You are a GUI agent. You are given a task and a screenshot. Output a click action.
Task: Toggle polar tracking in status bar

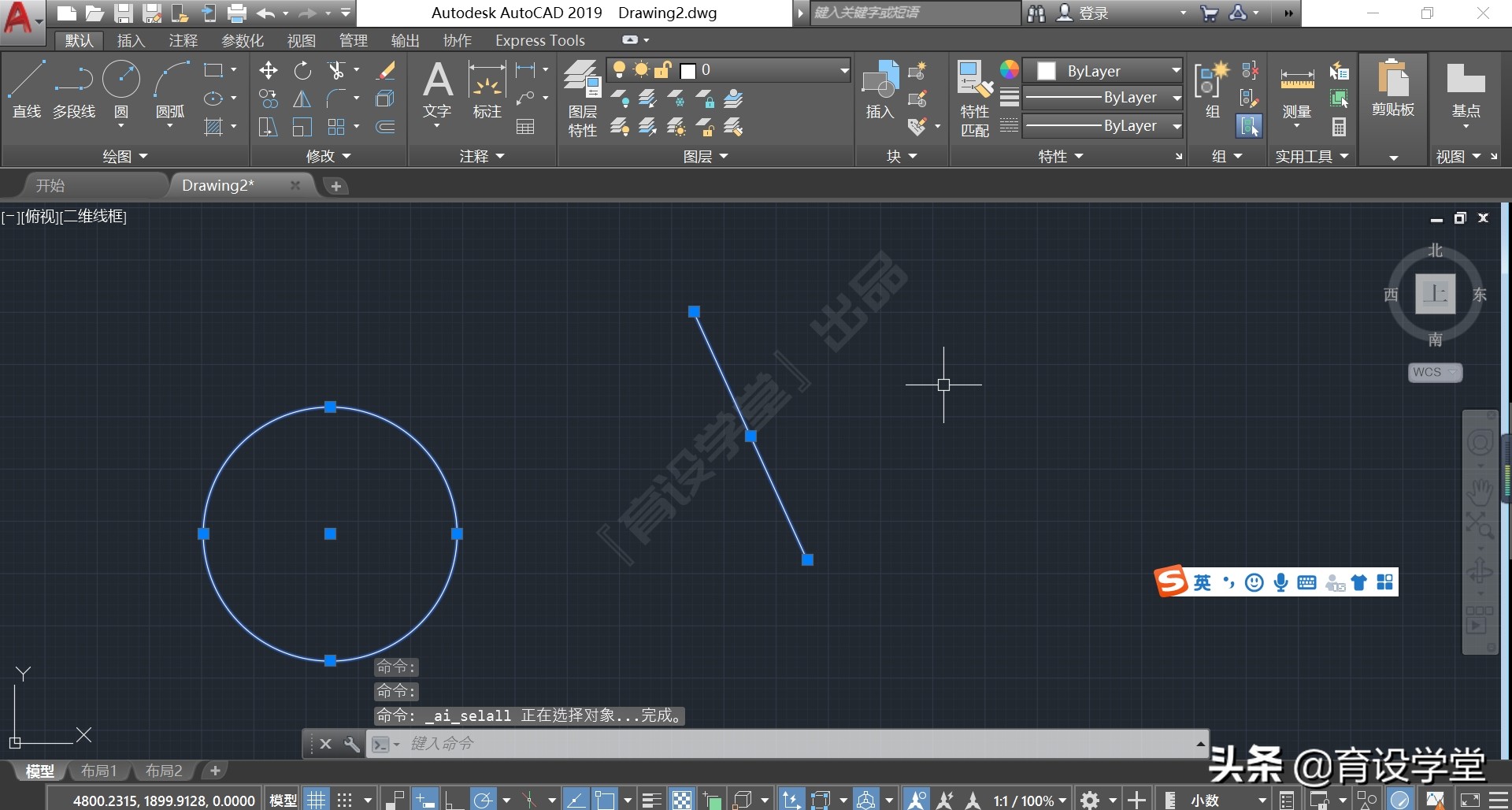(x=483, y=801)
